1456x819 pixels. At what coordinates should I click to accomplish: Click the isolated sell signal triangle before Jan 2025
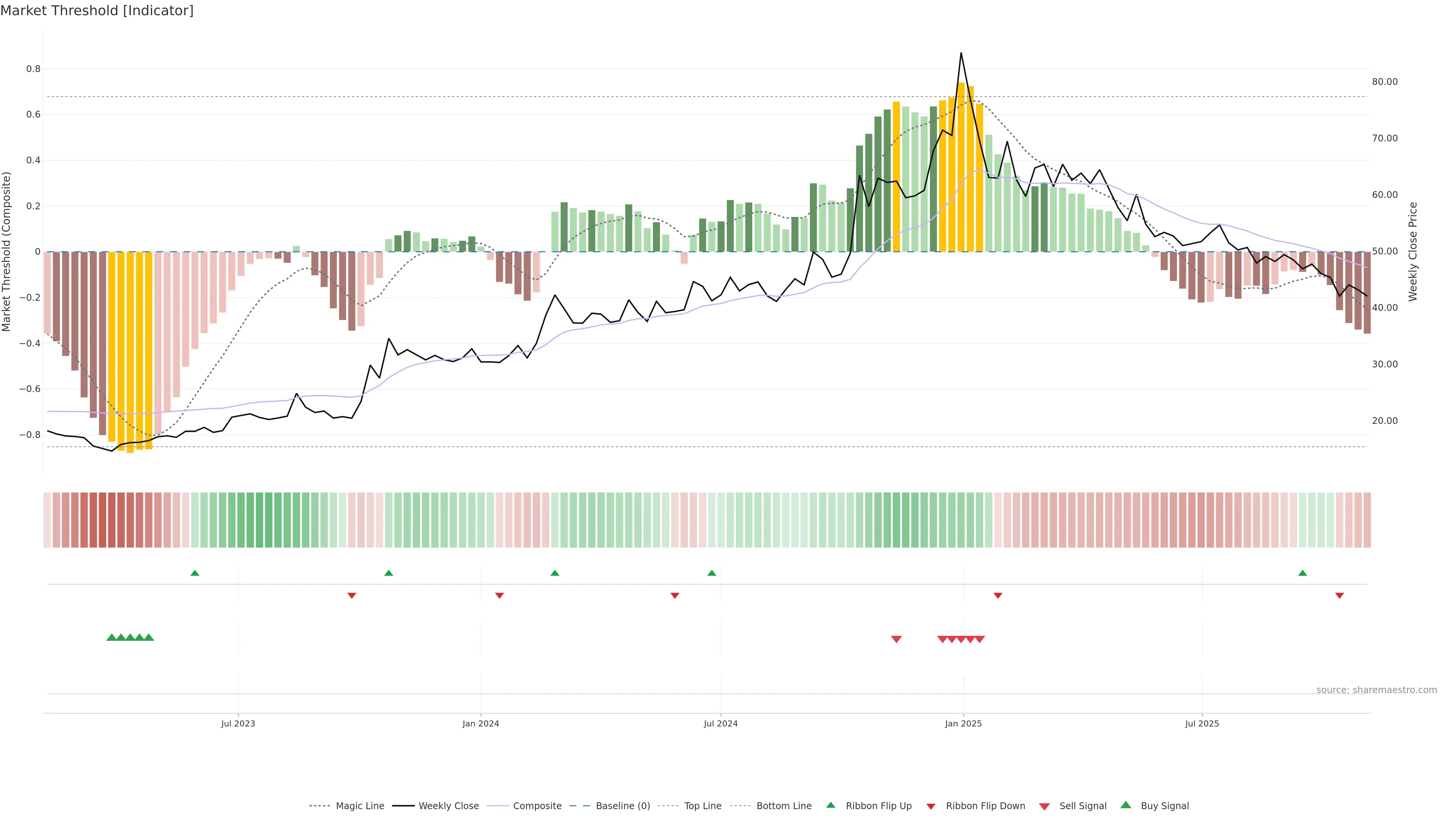tap(896, 639)
